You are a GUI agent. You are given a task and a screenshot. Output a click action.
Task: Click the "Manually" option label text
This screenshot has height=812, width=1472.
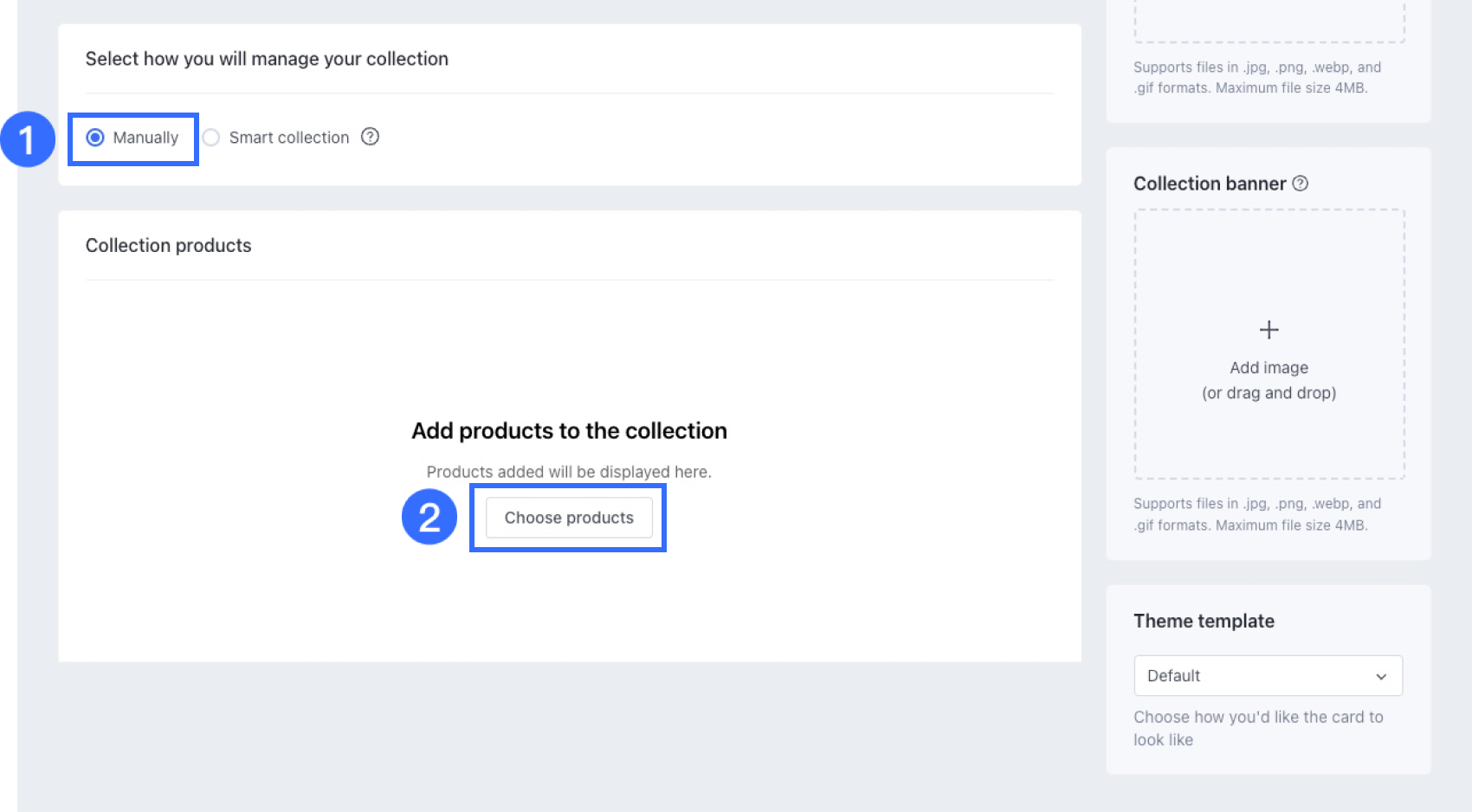[x=145, y=138]
